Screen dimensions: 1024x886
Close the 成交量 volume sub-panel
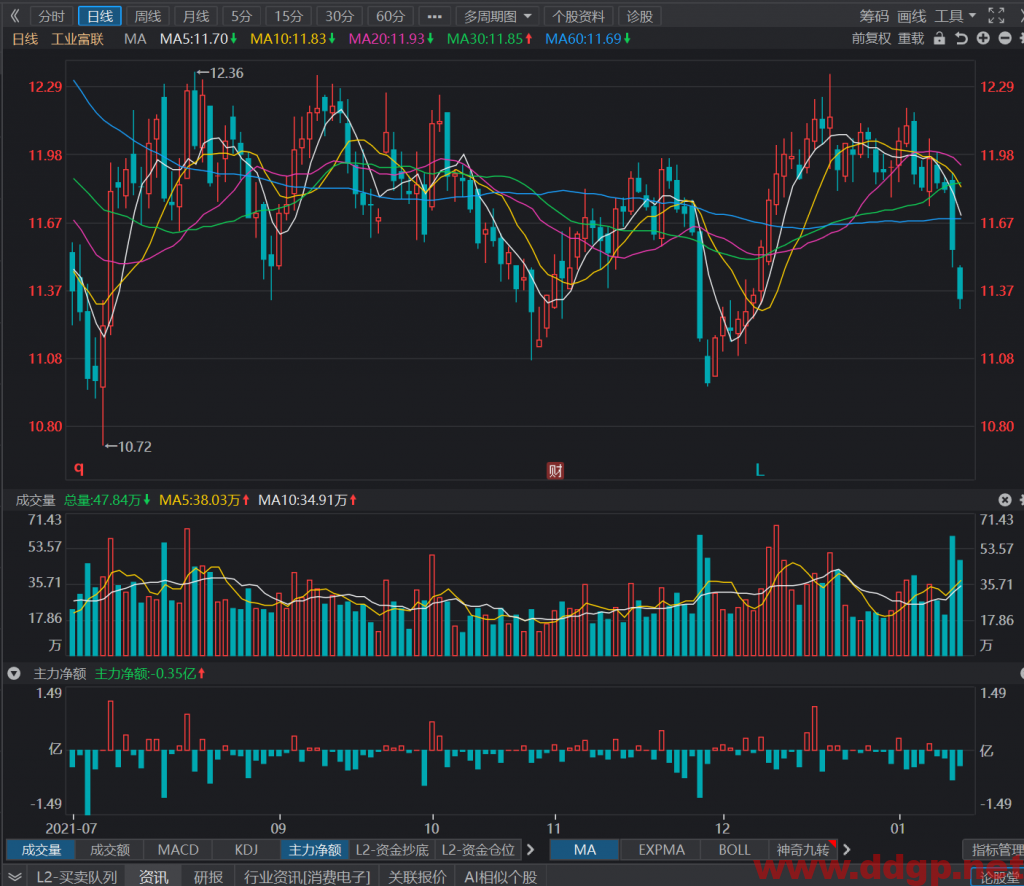tap(1005, 500)
